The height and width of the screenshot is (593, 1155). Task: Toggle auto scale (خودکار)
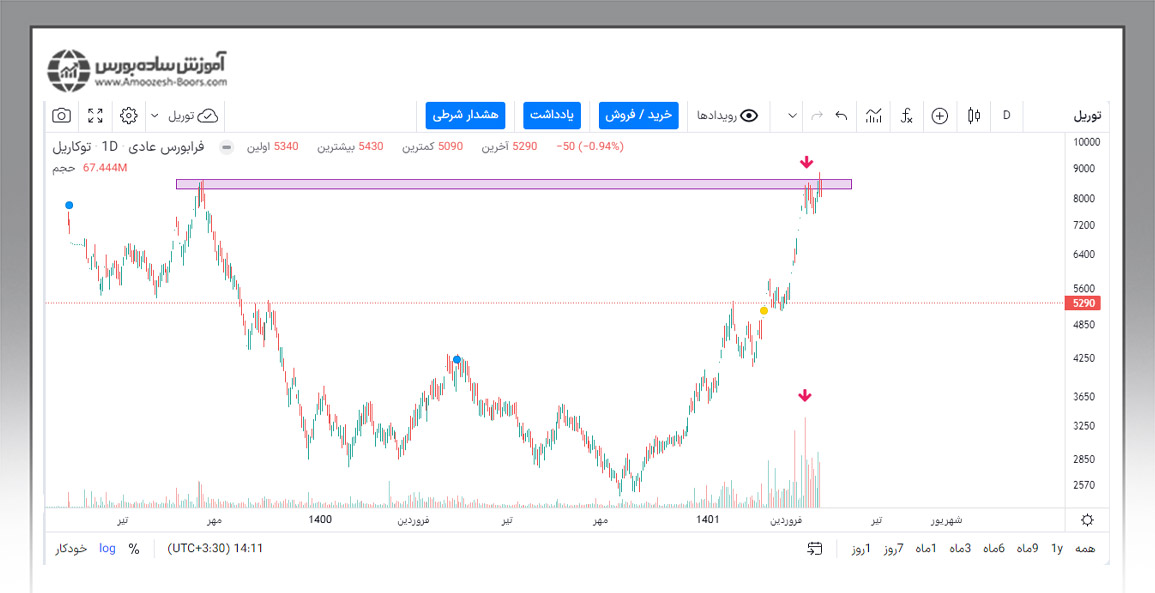71,548
